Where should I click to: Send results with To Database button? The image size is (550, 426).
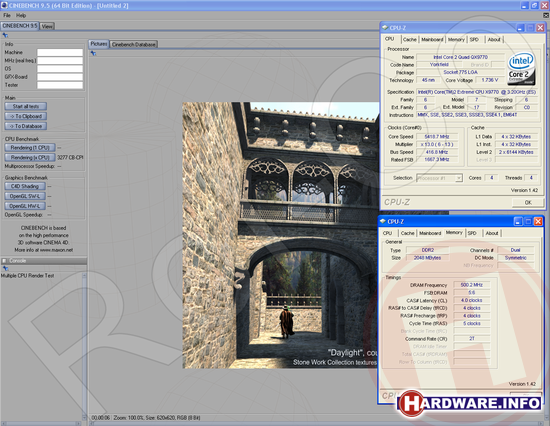(x=26, y=126)
